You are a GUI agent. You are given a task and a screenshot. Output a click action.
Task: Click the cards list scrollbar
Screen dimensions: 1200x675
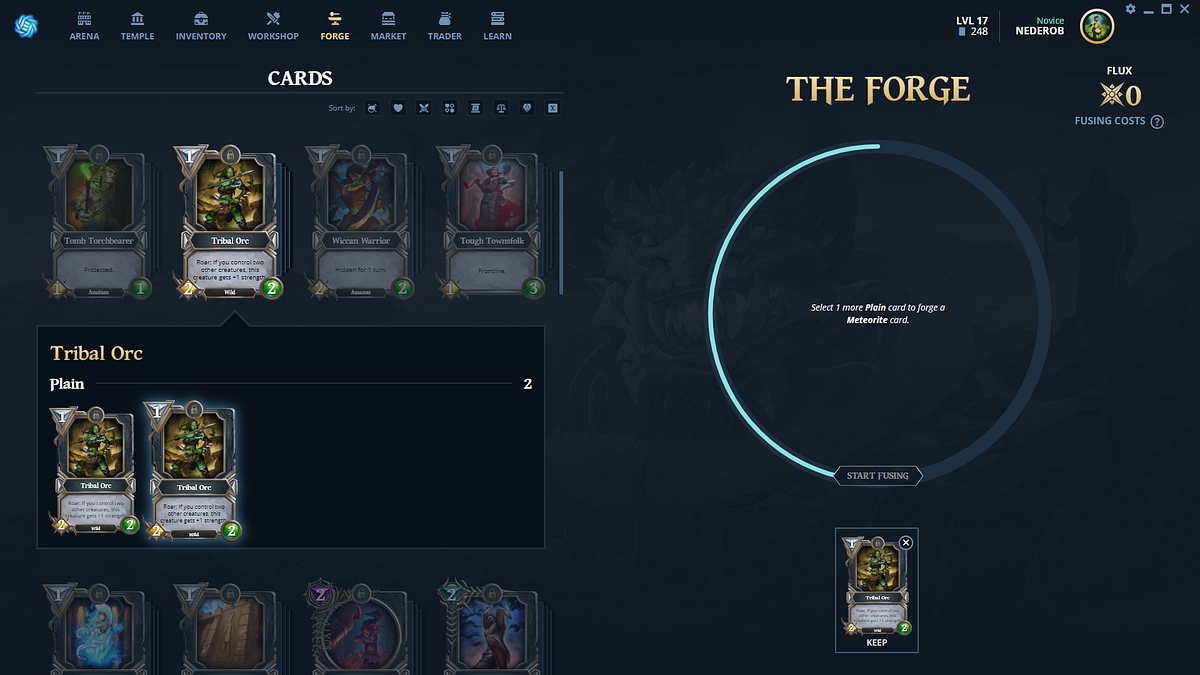tap(560, 232)
